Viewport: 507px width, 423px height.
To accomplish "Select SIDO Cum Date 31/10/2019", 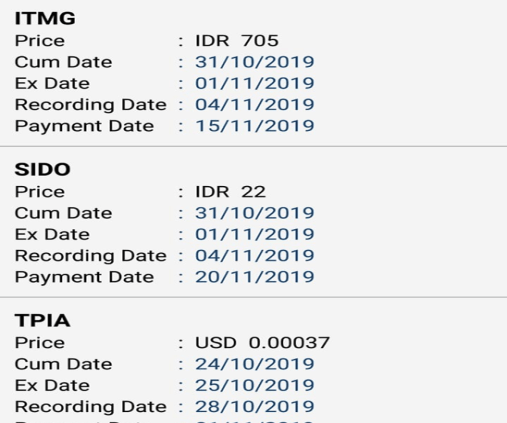I will click(x=255, y=213).
